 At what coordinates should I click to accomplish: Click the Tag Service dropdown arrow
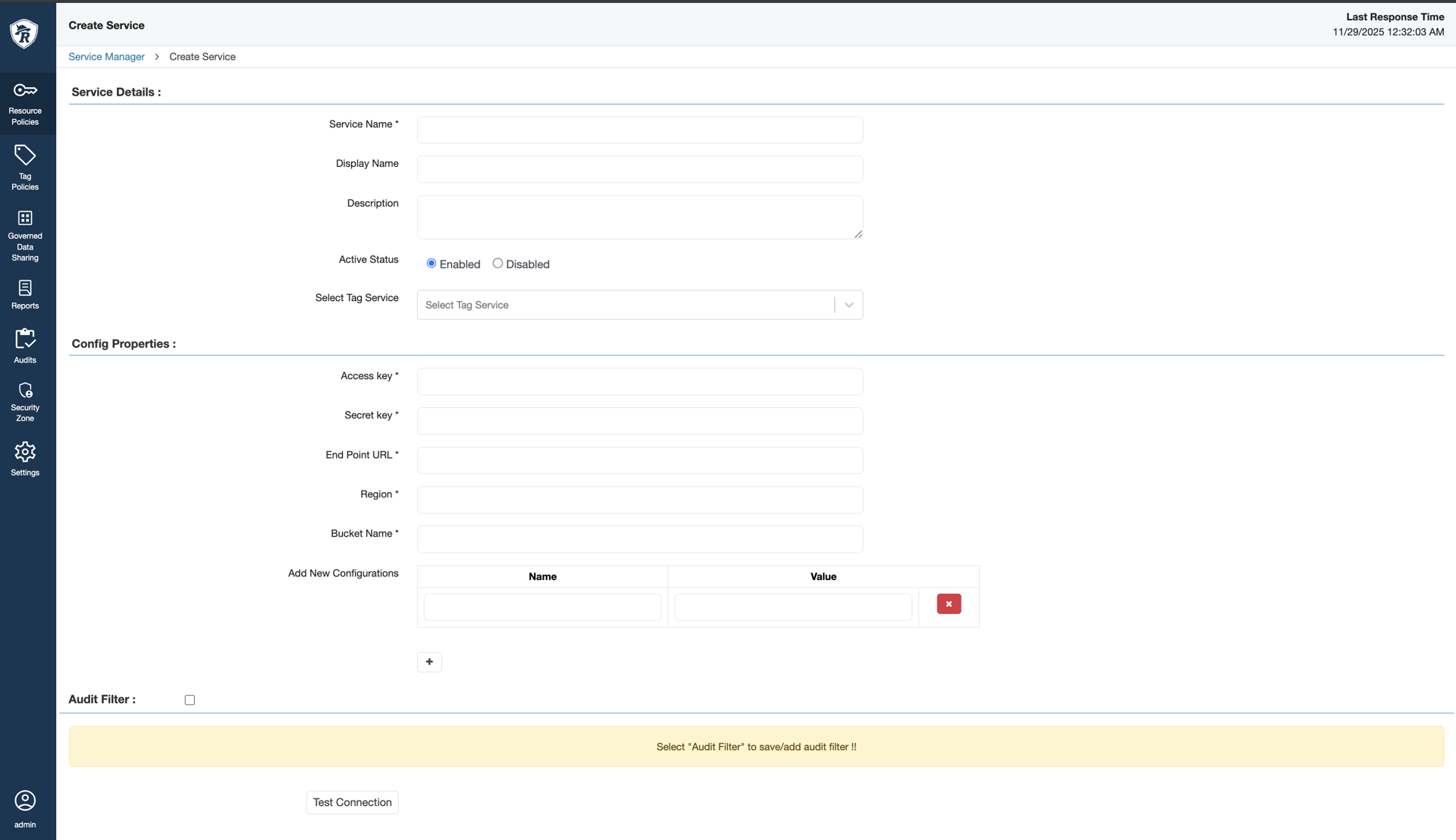click(849, 305)
